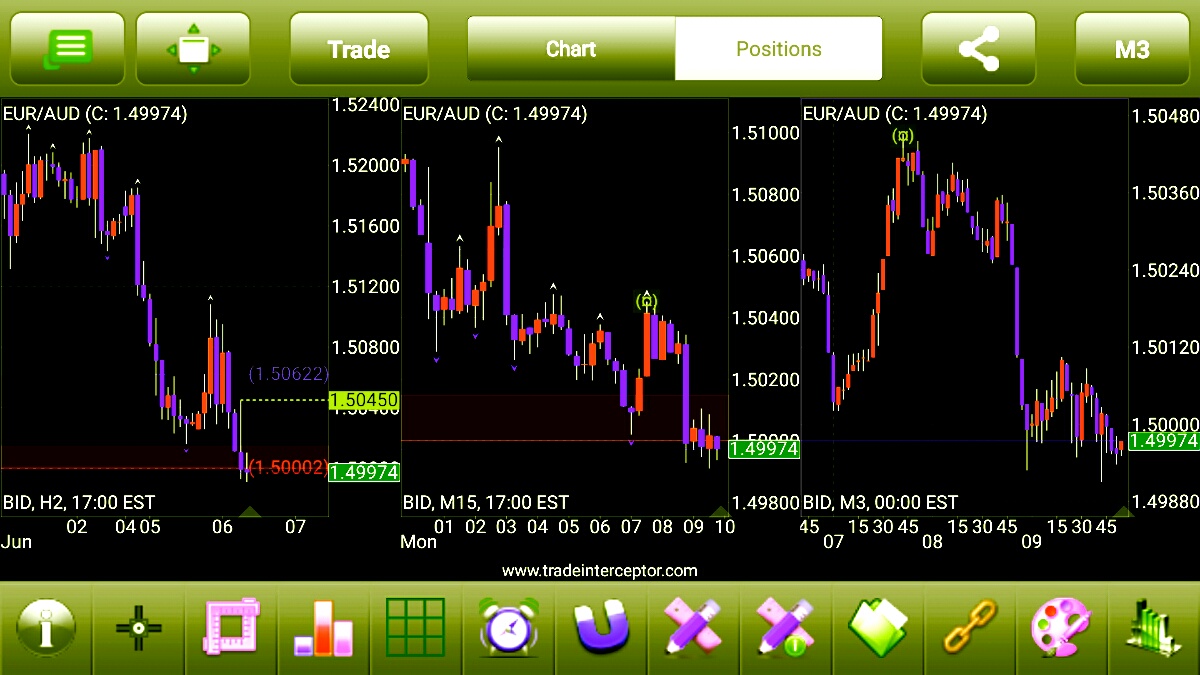1200x675 pixels.
Task: Click the 1.51000 price axis label
Action: 766,132
